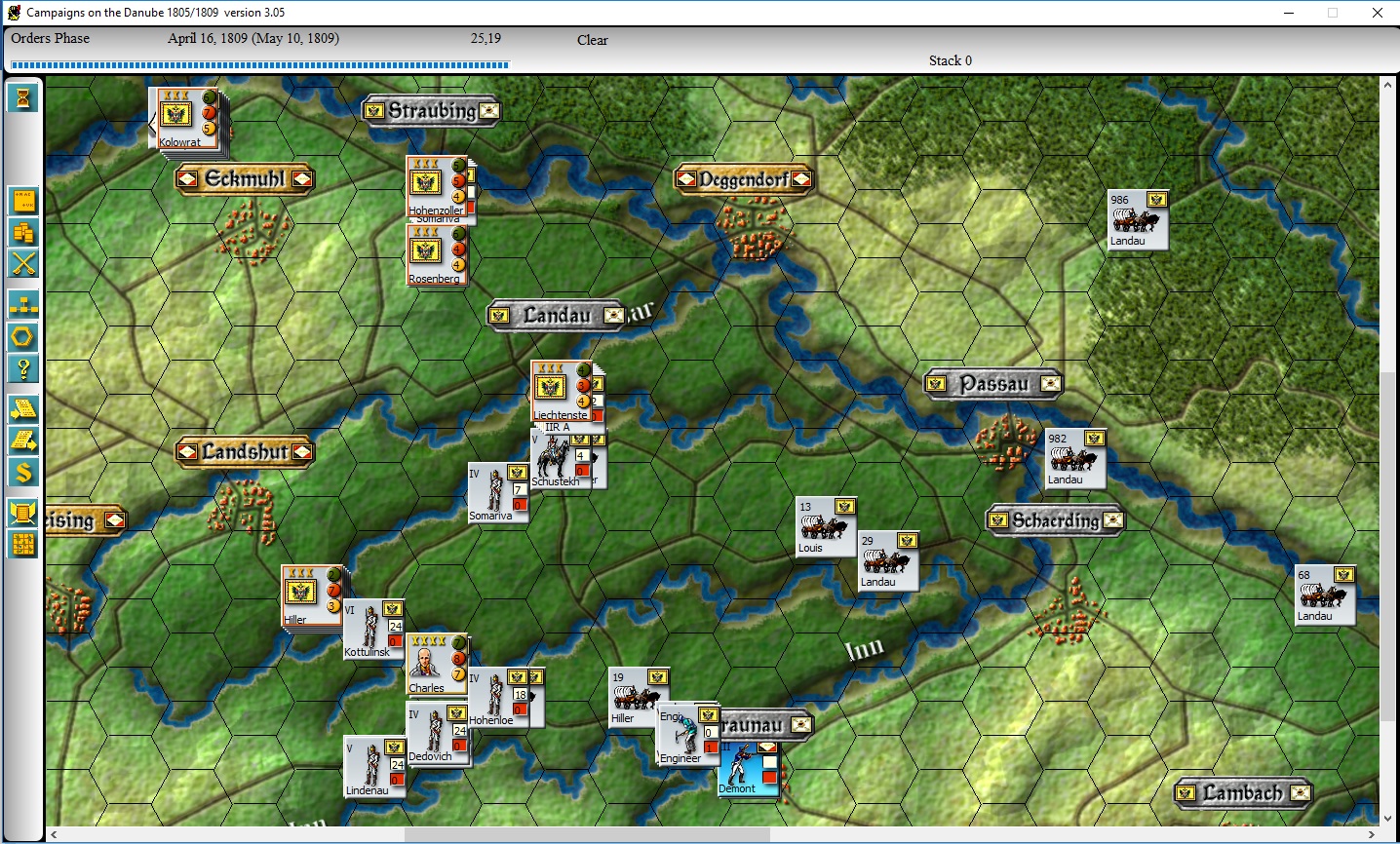
Task: Click the Lambach town label
Action: pos(1243,792)
